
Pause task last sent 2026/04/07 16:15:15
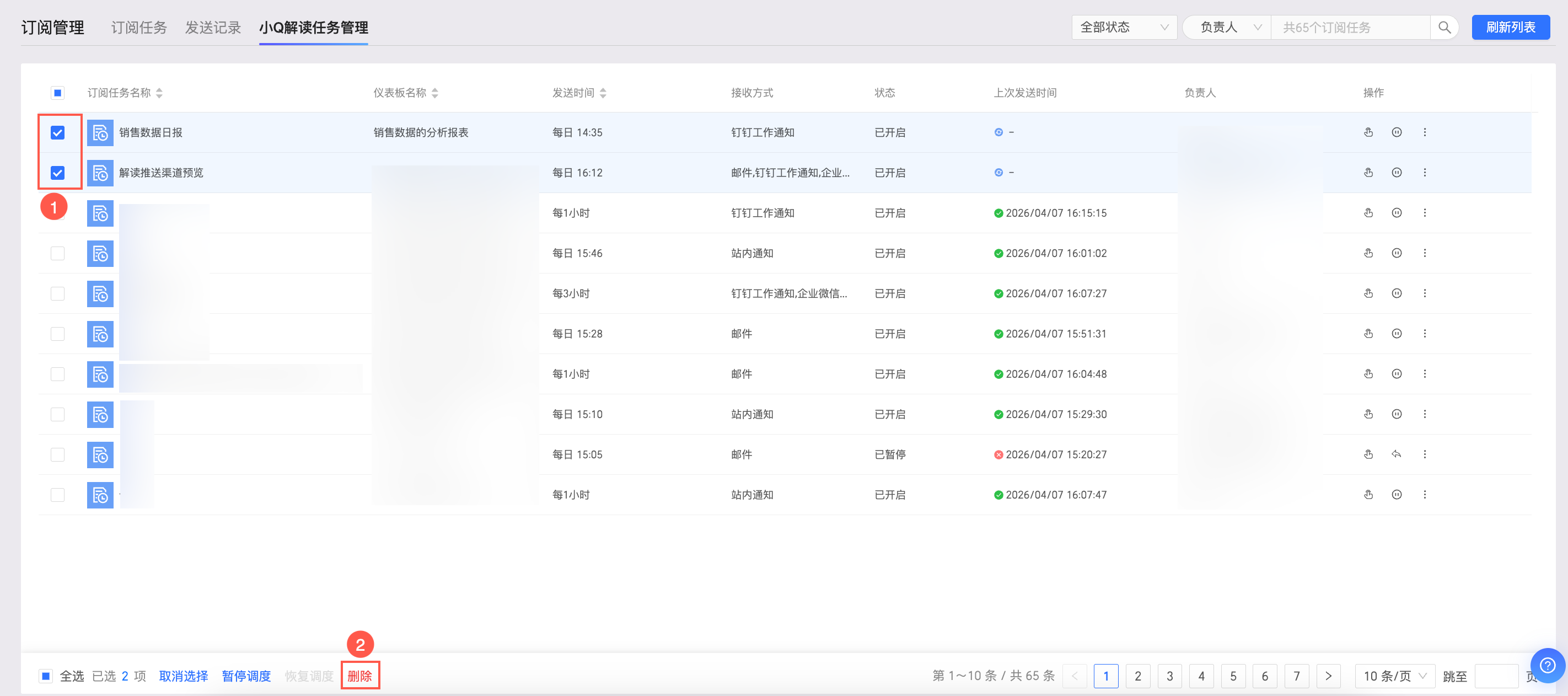(x=1397, y=212)
